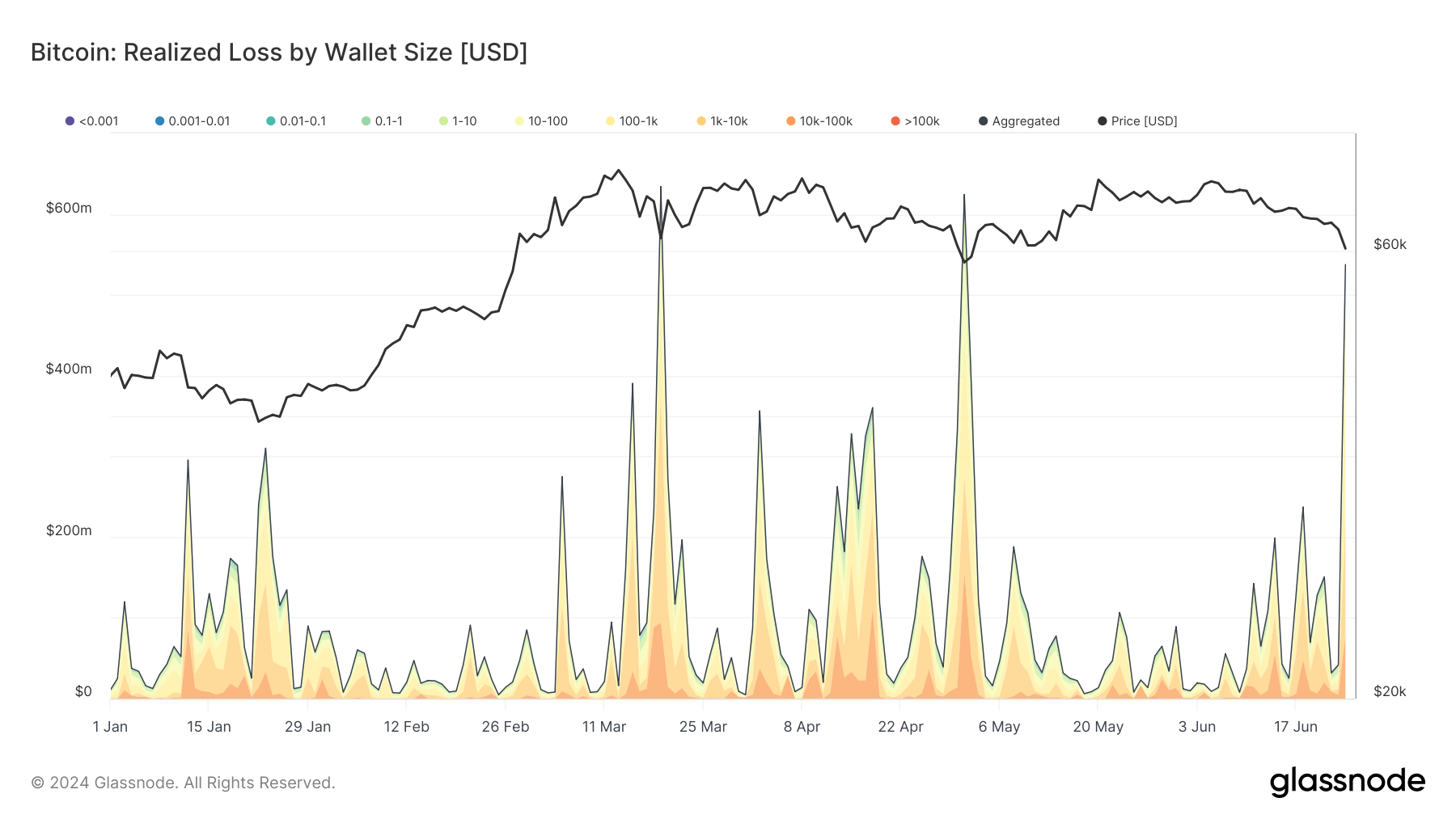Click the 29 Jan date label

click(x=307, y=727)
